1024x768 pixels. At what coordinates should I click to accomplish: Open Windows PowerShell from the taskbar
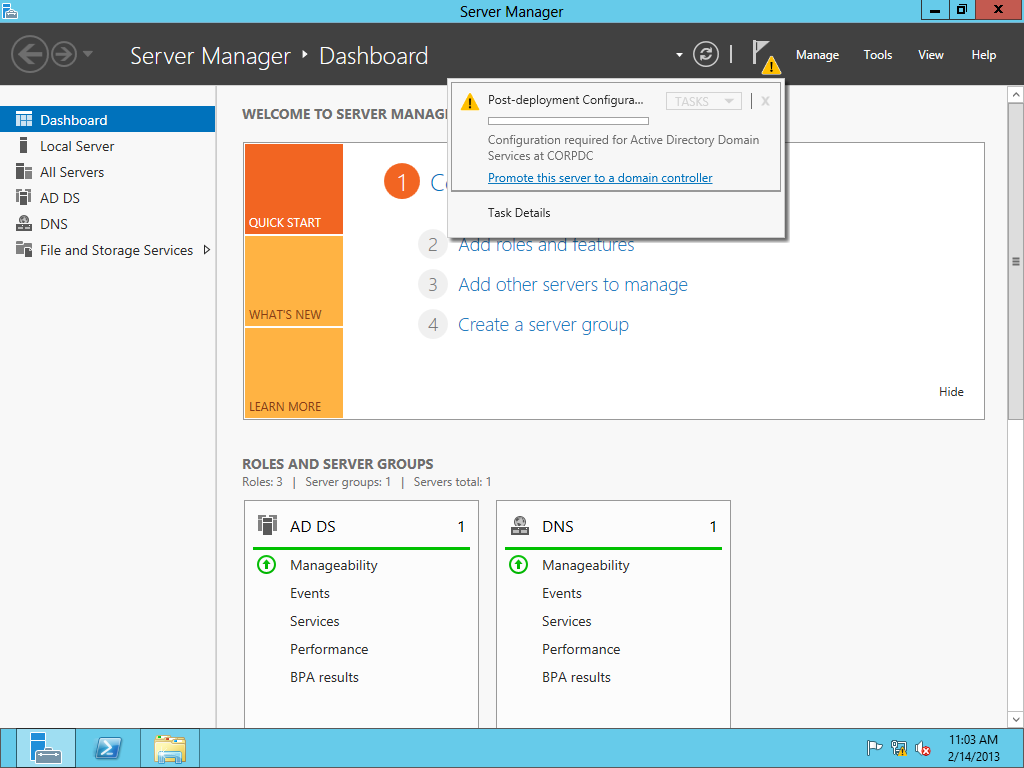point(108,748)
